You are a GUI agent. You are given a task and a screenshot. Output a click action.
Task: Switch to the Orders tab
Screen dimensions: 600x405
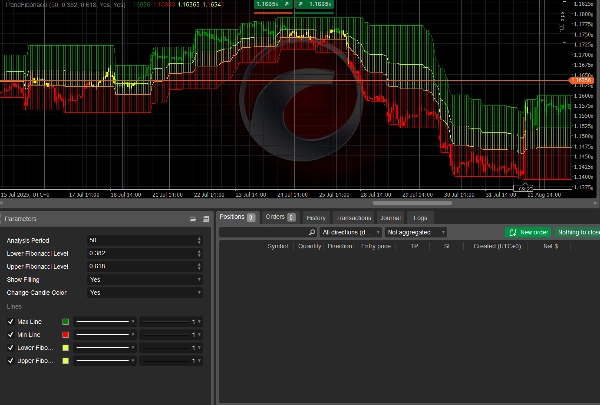click(x=280, y=217)
